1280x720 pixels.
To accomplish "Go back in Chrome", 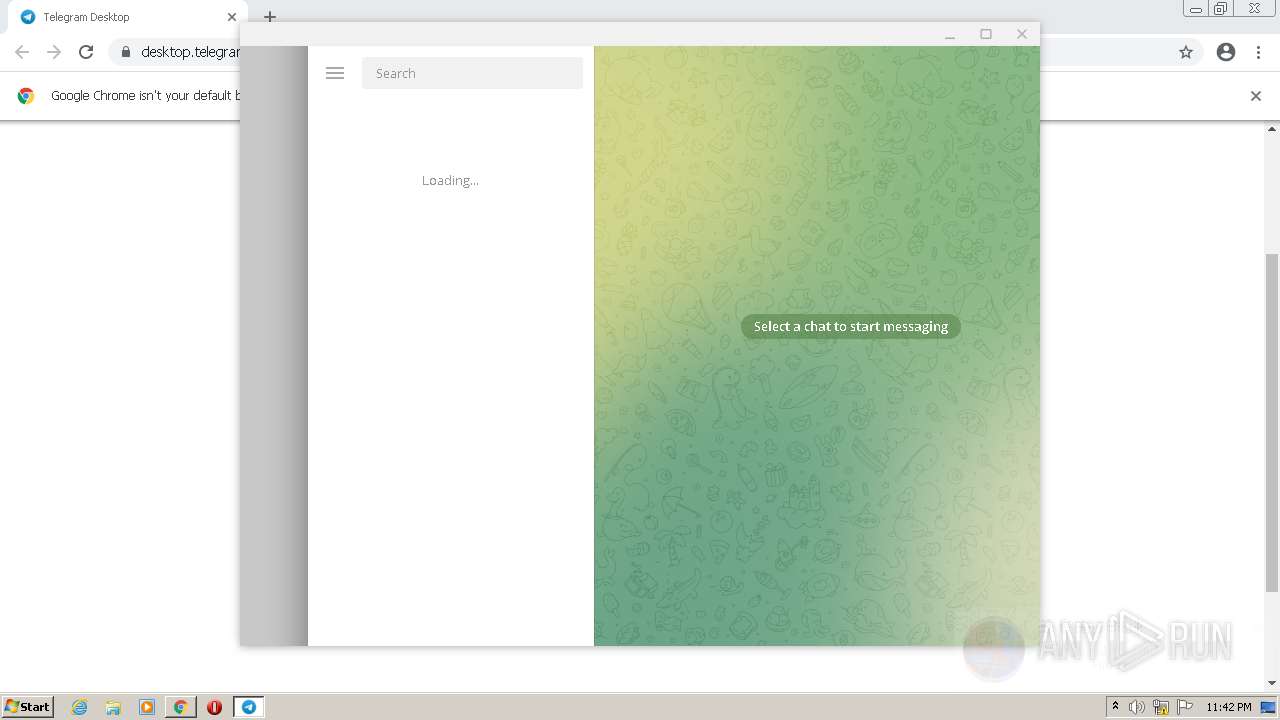I will (22, 52).
